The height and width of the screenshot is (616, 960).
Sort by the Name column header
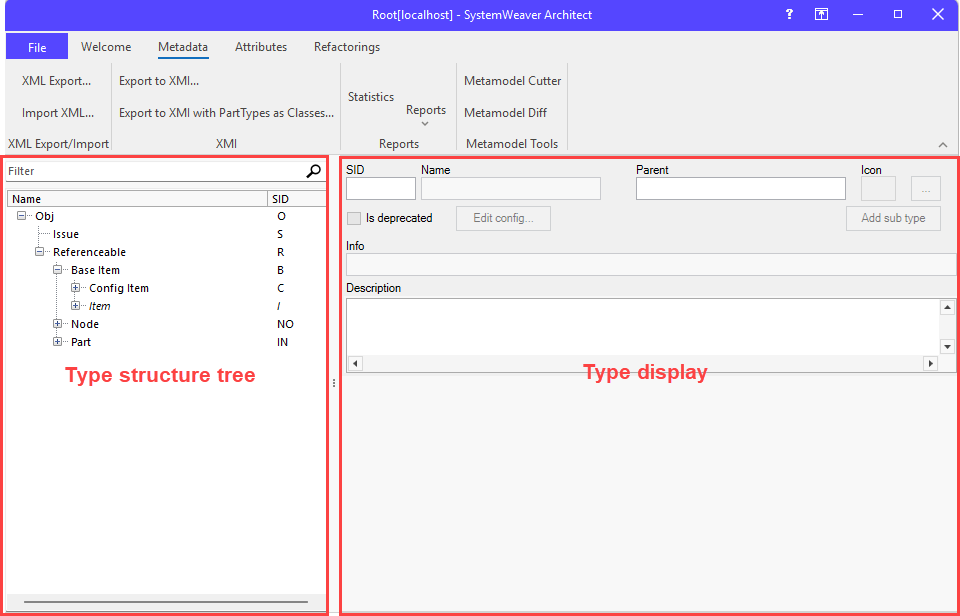[x=137, y=199]
